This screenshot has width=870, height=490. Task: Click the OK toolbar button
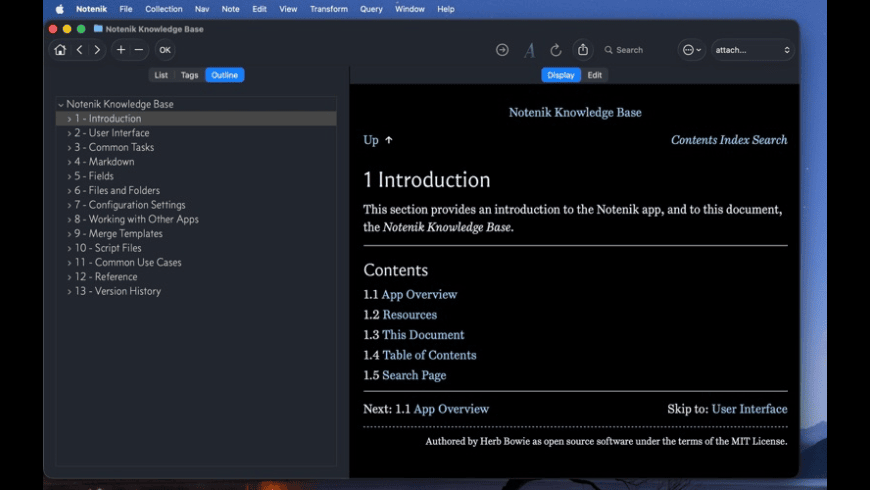[x=165, y=50]
